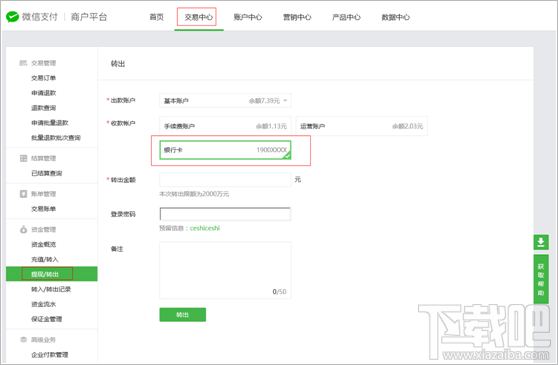Select the 手续费账户 receiving account option
Screen dimensions: 558x365
pos(225,126)
